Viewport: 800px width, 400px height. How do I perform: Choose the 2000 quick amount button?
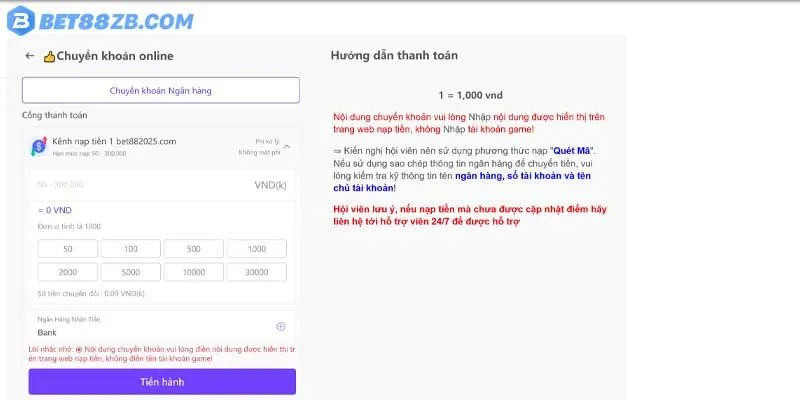click(68, 272)
